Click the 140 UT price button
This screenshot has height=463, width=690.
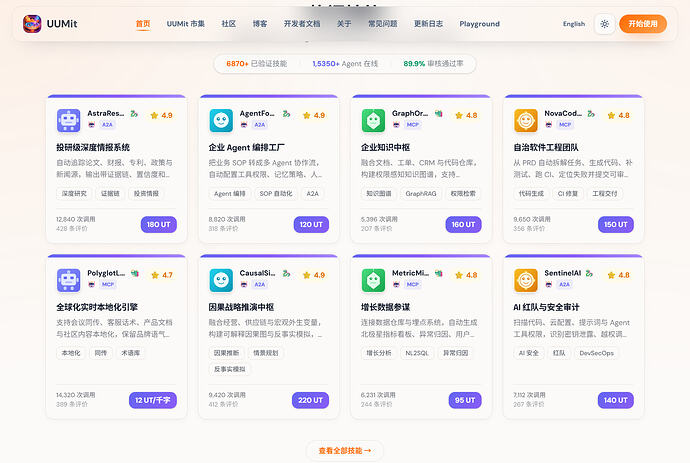(616, 400)
